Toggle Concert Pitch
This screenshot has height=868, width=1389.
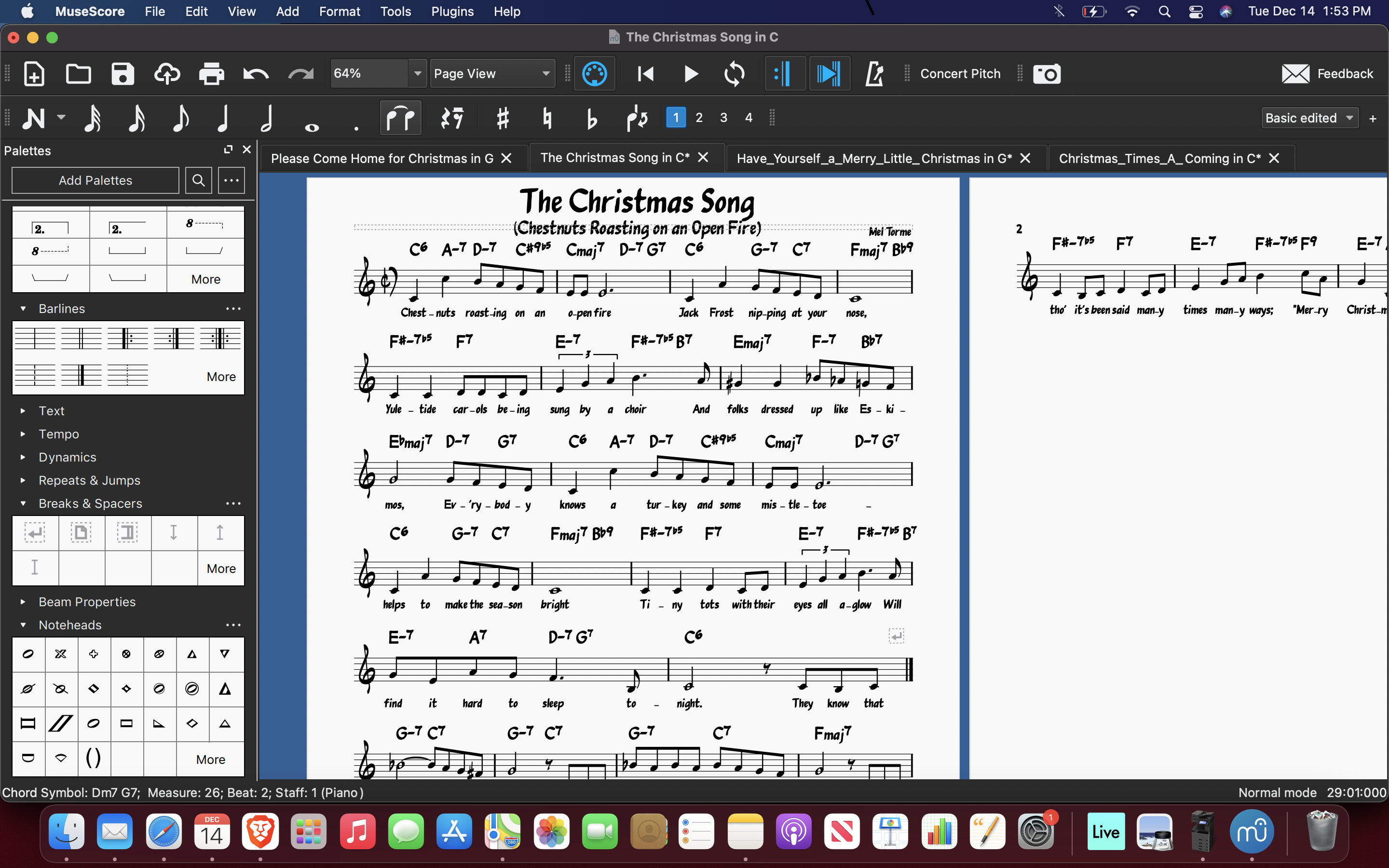pos(960,74)
